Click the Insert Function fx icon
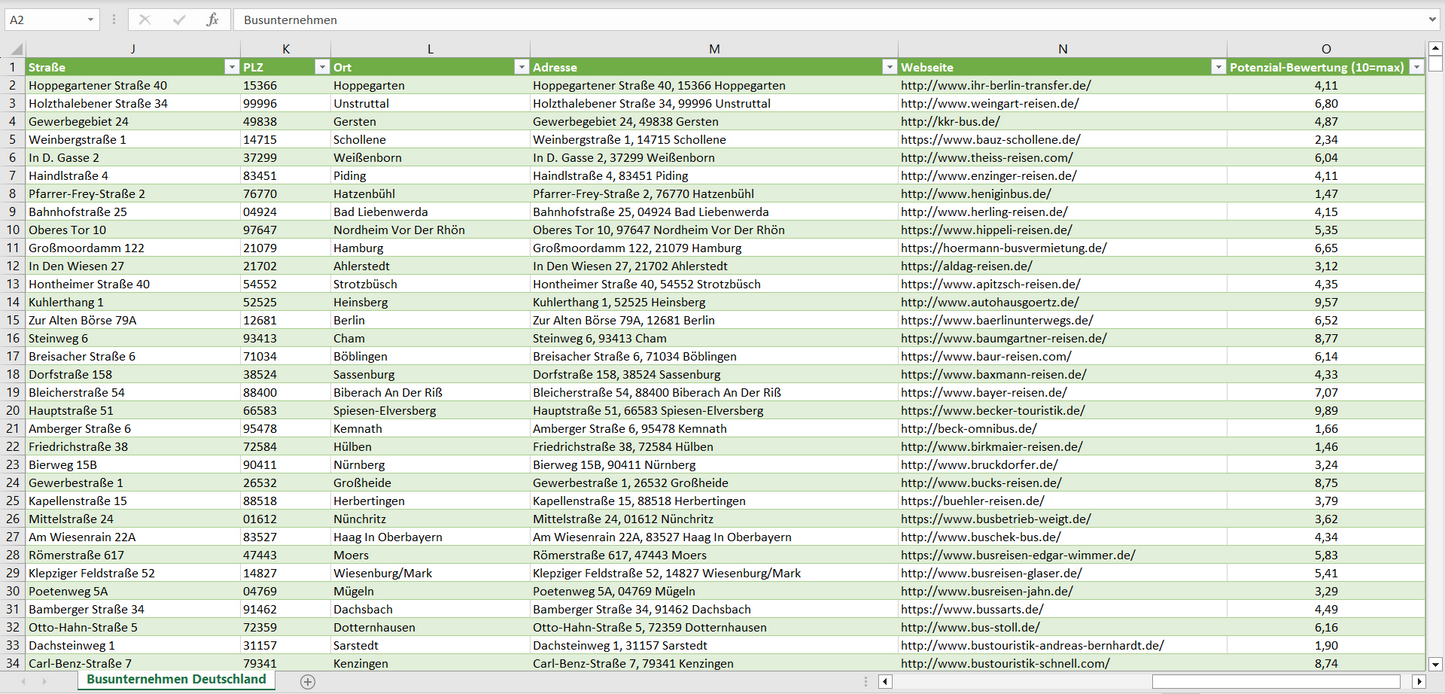 [212, 20]
